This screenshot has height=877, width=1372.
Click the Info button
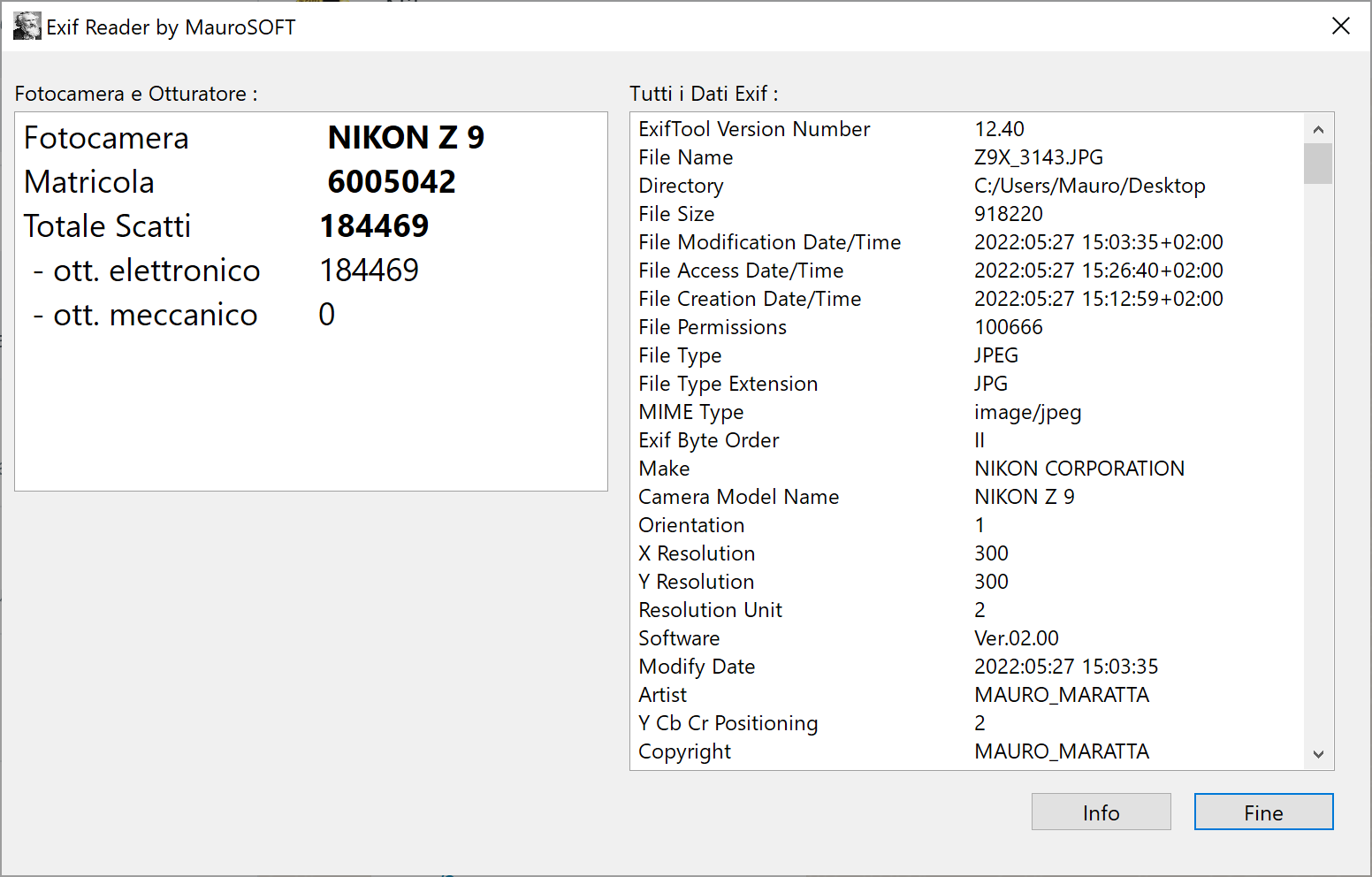[1101, 812]
